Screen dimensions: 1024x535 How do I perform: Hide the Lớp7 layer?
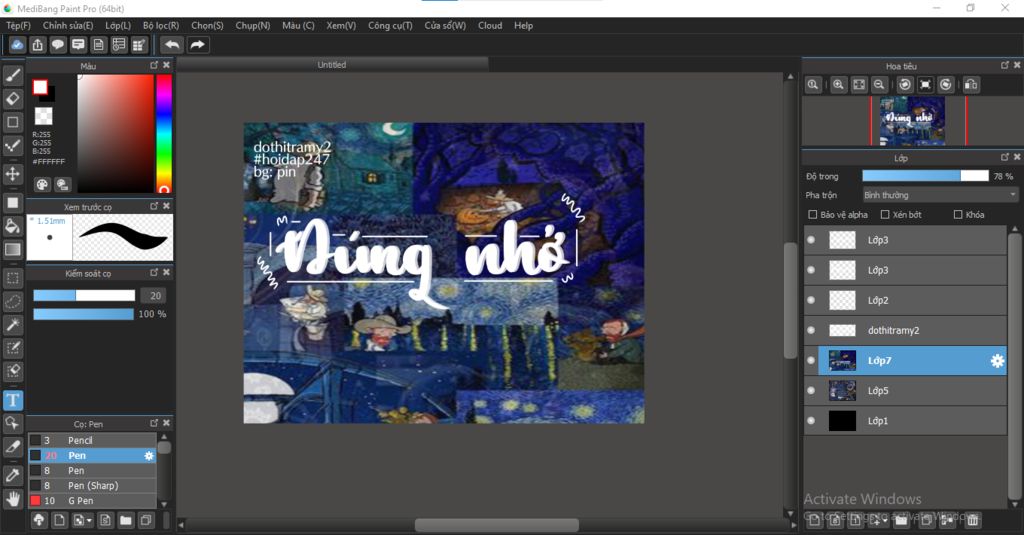point(811,361)
